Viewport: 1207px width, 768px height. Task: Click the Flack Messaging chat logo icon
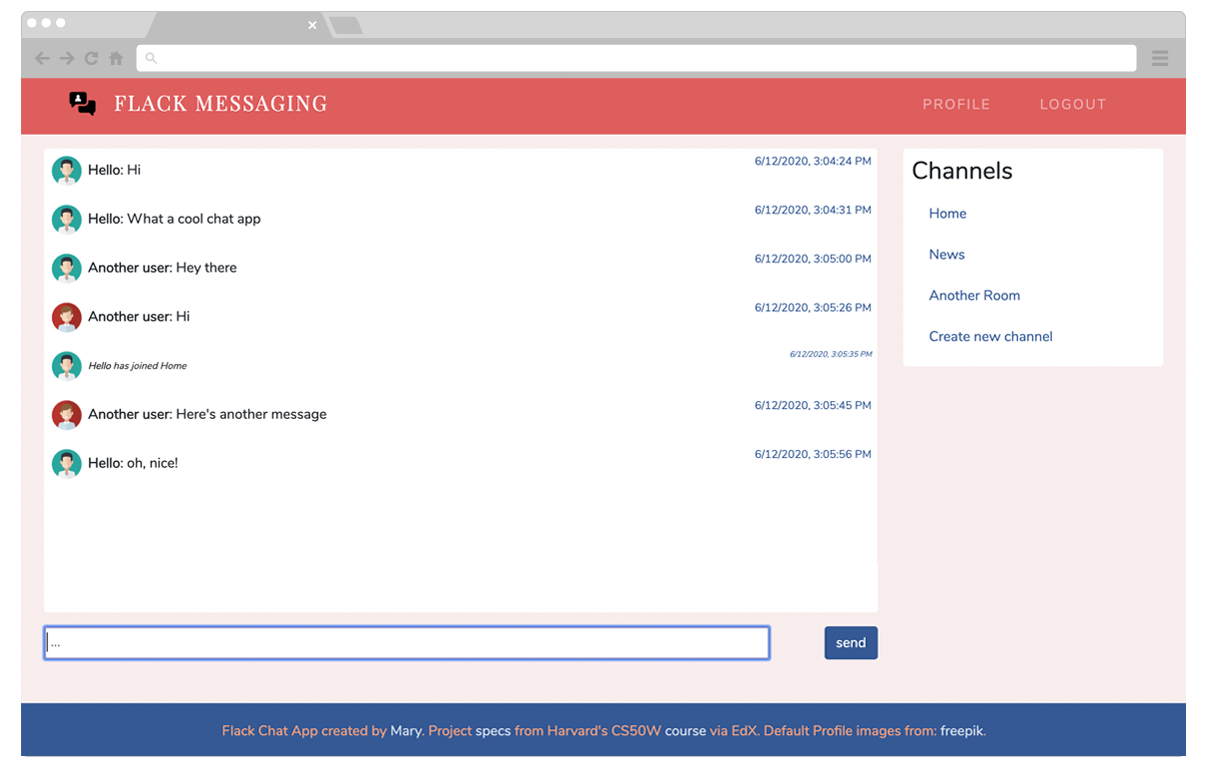point(82,103)
